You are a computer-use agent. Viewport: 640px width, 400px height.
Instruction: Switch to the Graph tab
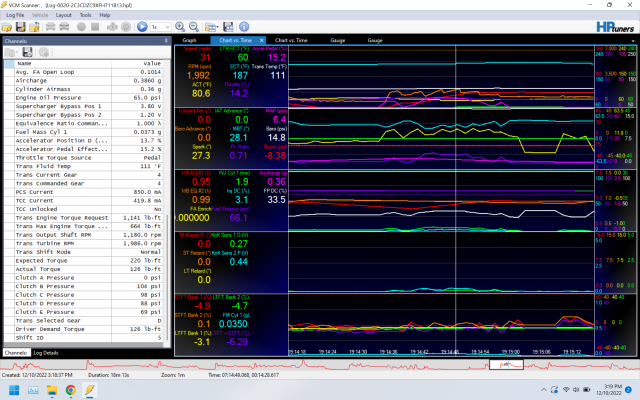tap(189, 40)
